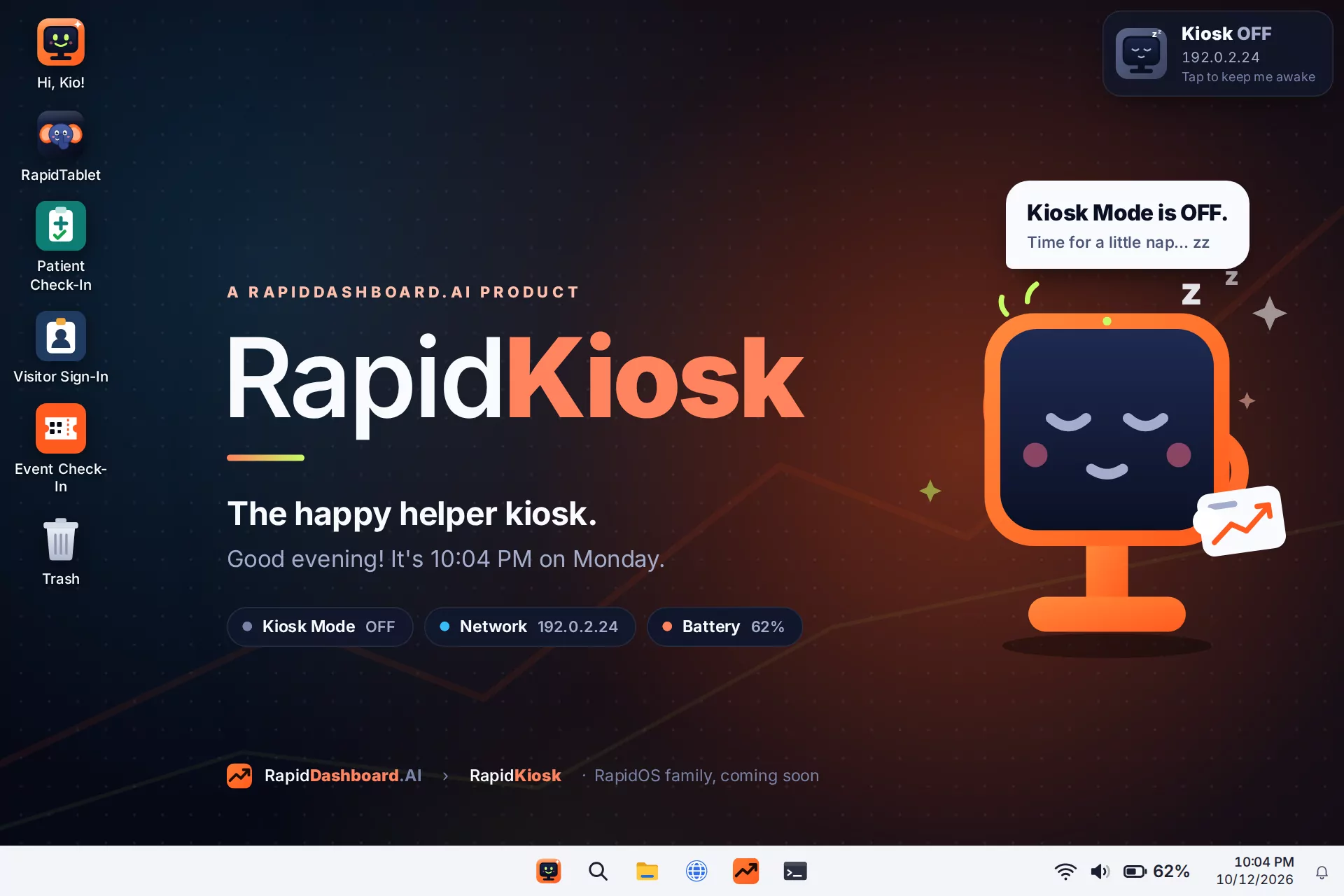Tap the Kiosk OFF keep-awake widget
Image resolution: width=1344 pixels, height=896 pixels.
pos(1217,54)
